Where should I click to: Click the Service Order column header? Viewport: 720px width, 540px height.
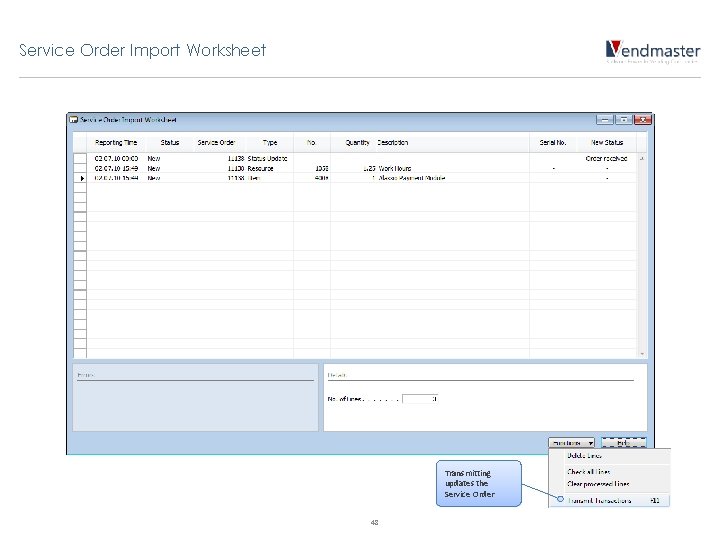pyautogui.click(x=216, y=143)
